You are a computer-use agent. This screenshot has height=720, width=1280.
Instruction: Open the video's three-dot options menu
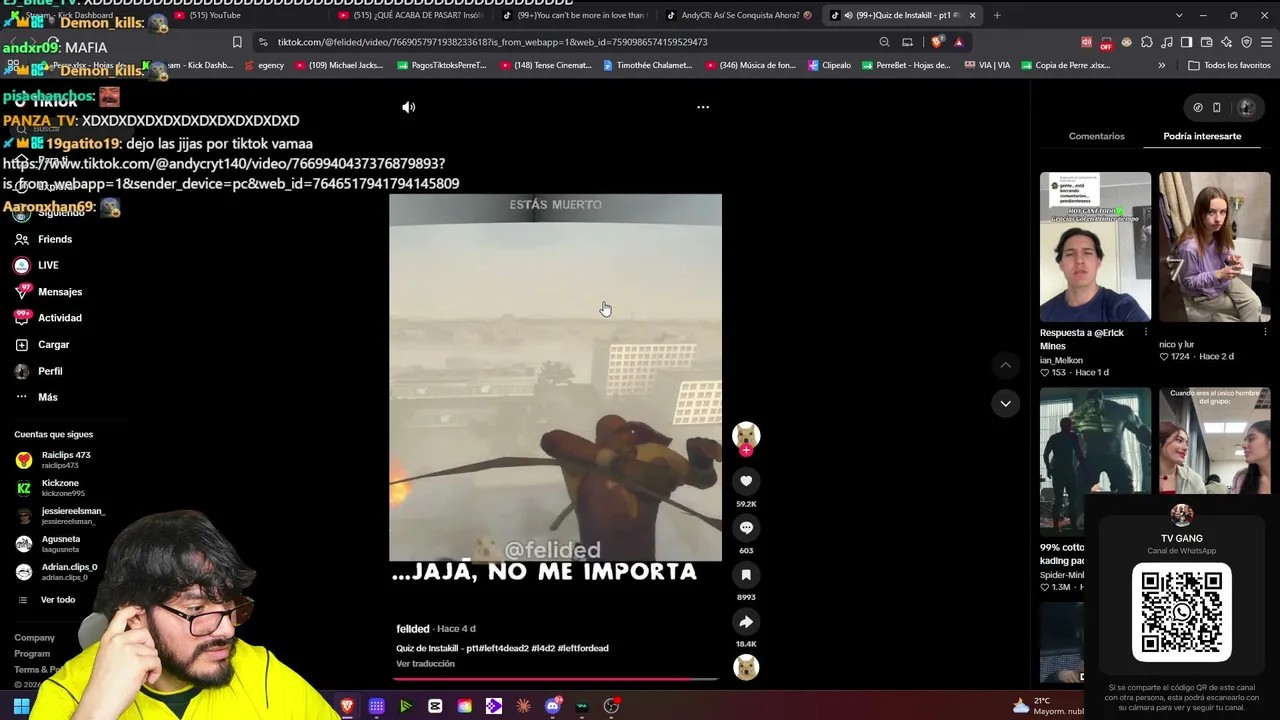703,107
